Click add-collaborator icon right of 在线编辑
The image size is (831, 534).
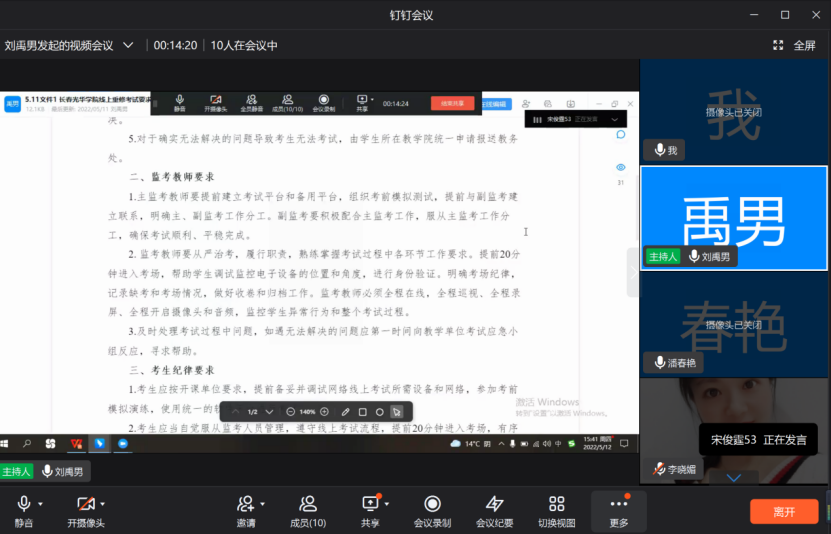(526, 104)
